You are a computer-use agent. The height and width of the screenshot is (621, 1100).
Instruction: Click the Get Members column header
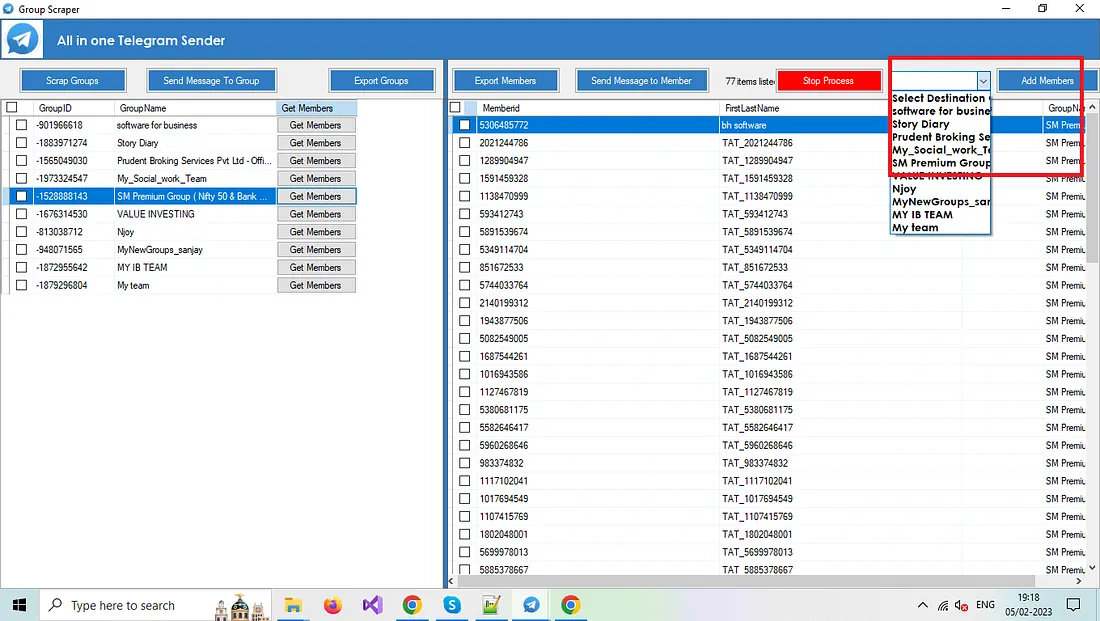317,108
